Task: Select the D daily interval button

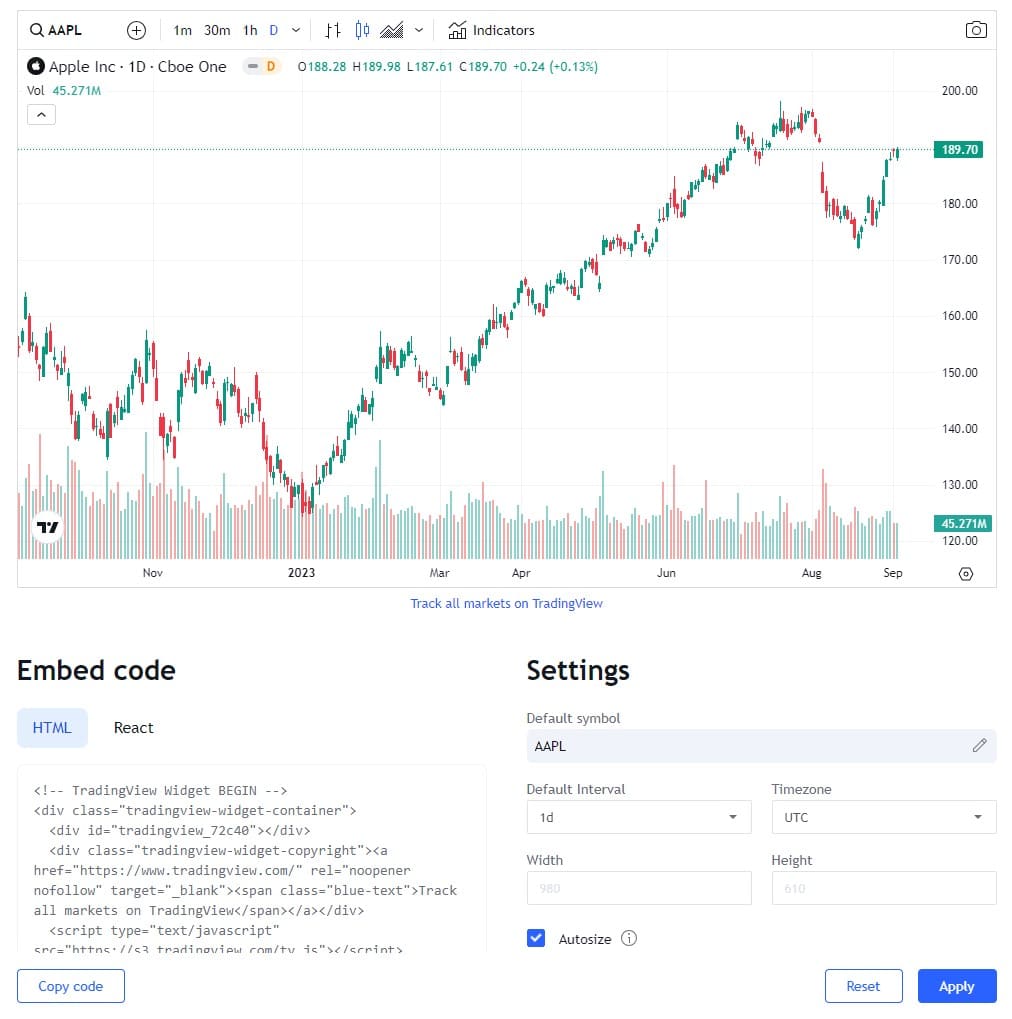Action: pyautogui.click(x=274, y=30)
